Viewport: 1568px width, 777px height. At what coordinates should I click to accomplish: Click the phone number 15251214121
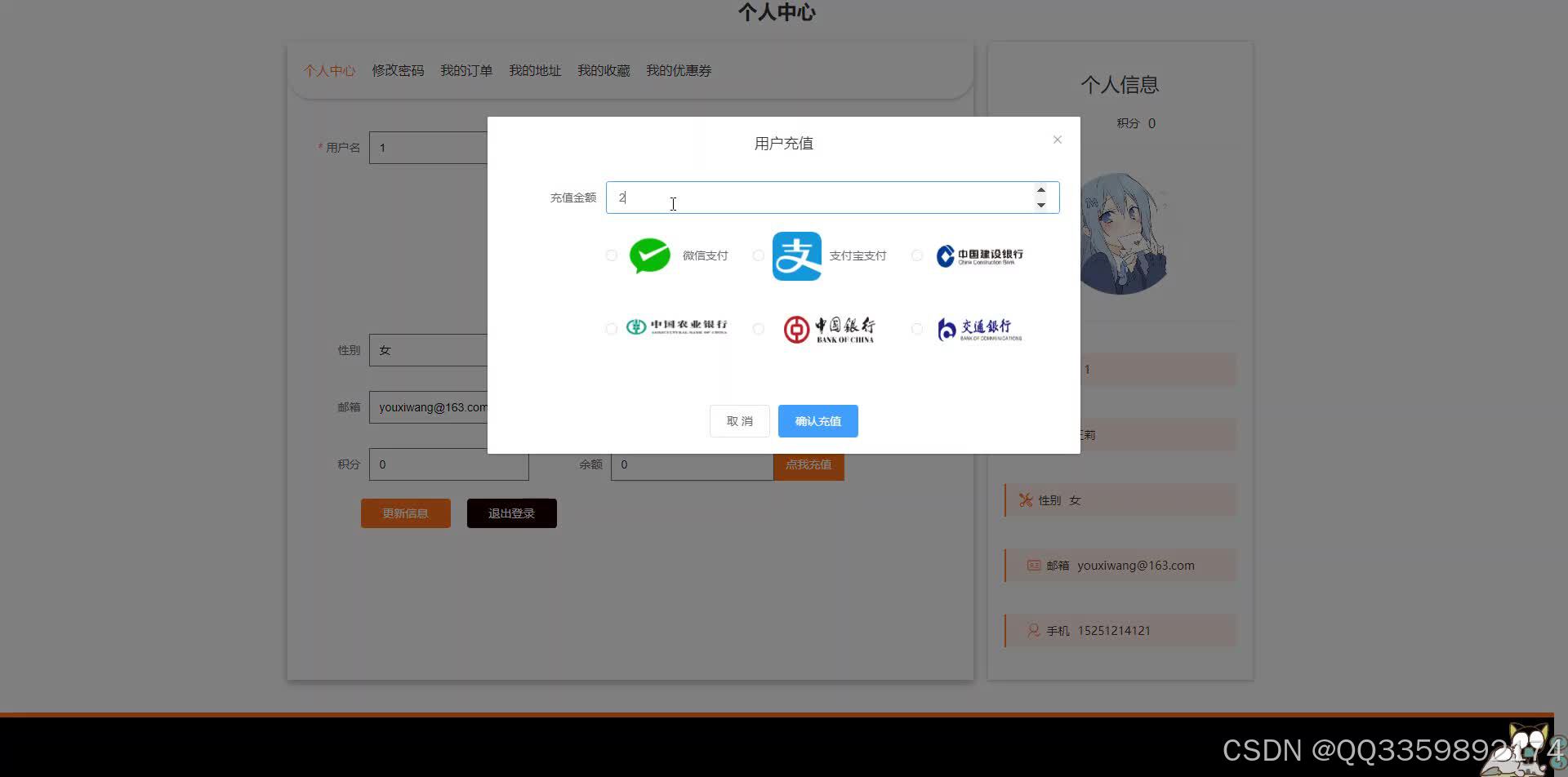tap(1115, 631)
